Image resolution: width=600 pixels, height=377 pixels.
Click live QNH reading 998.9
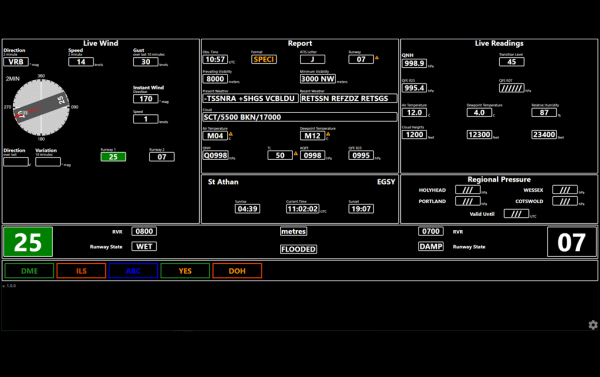point(414,63)
